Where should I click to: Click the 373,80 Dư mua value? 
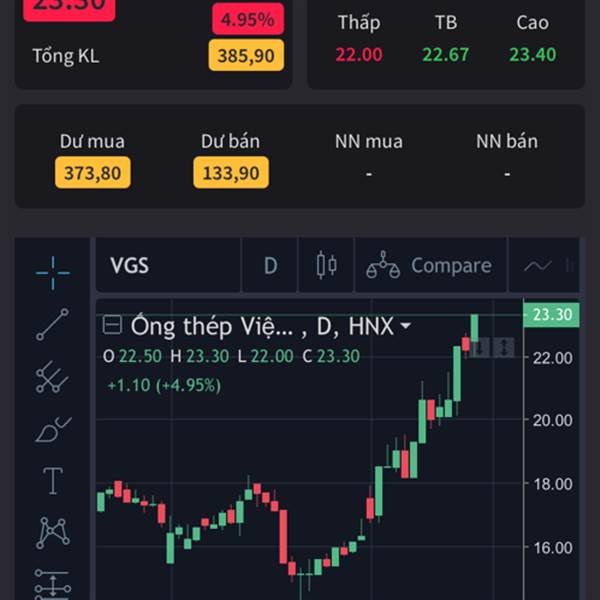point(93,173)
